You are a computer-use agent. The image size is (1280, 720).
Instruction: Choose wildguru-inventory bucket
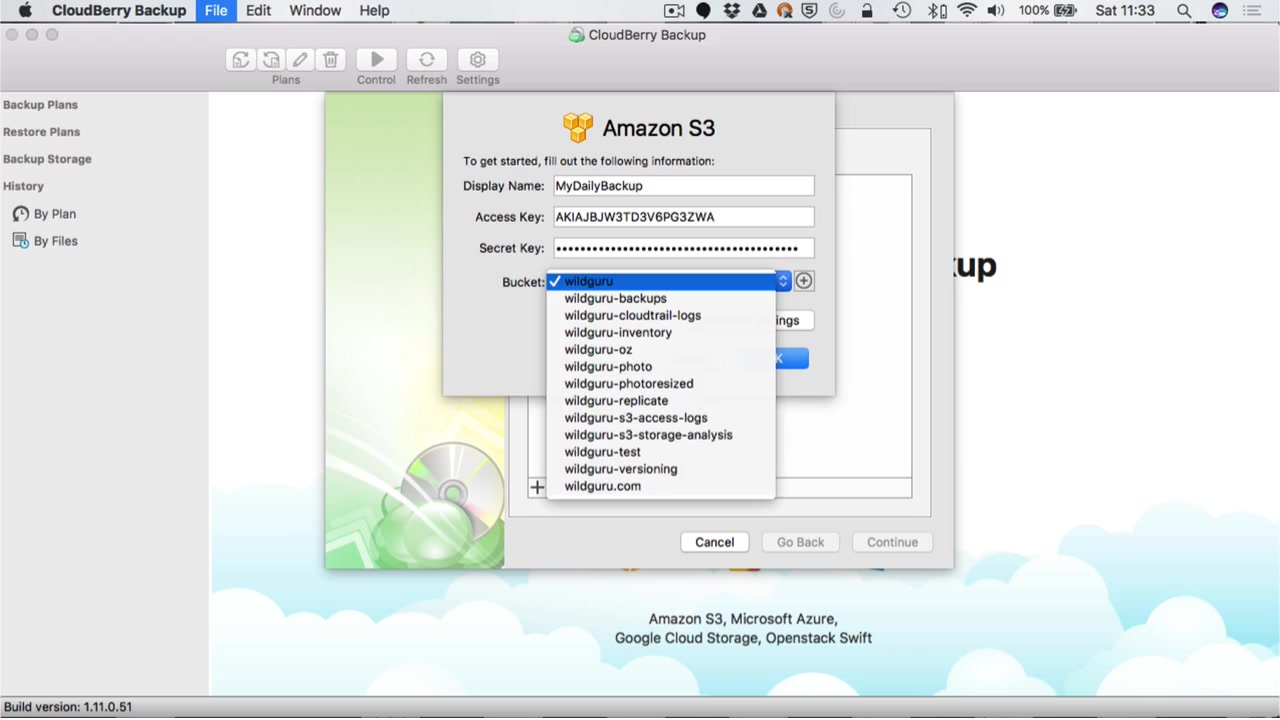tap(661, 332)
